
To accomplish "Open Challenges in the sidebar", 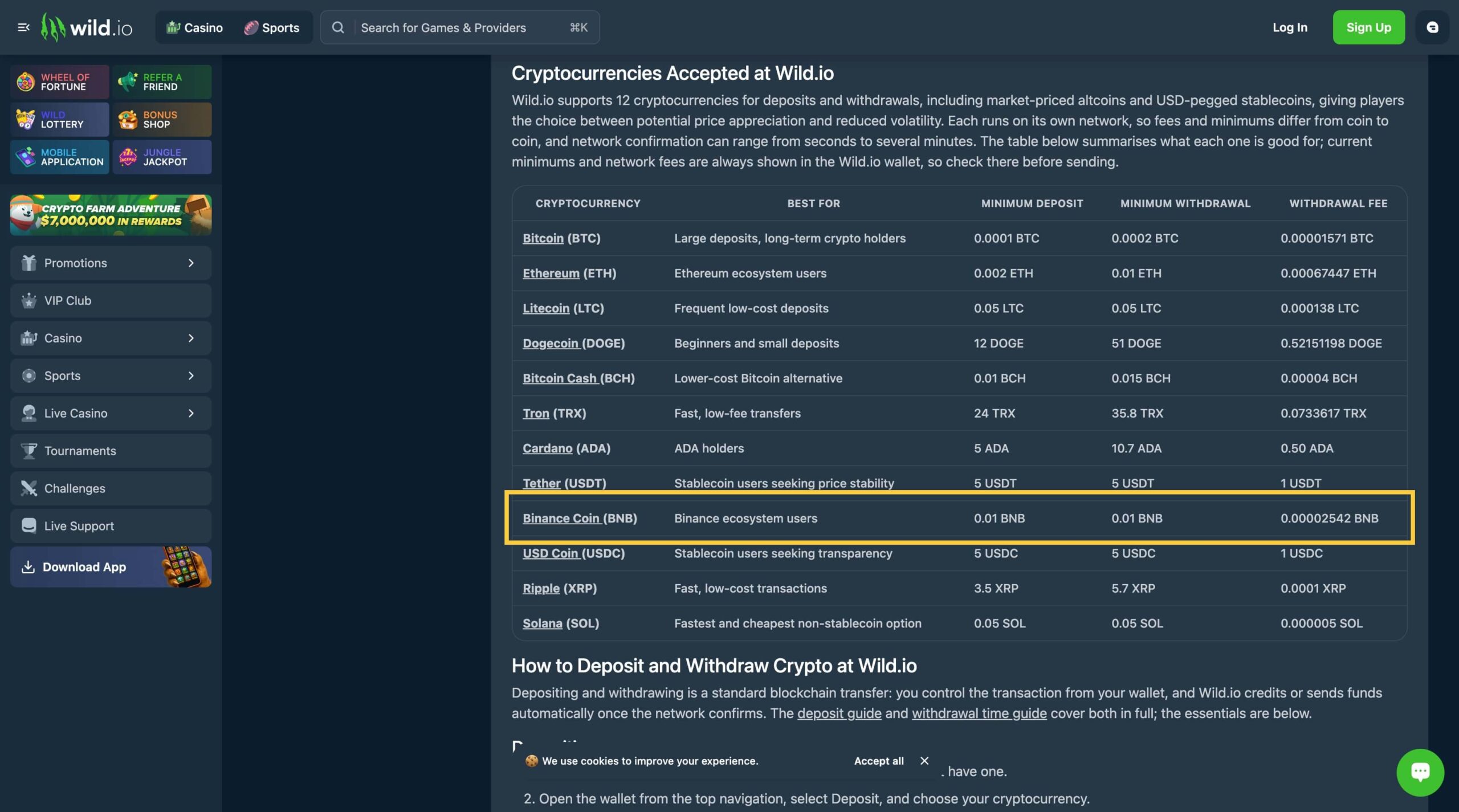I will pyautogui.click(x=111, y=489).
